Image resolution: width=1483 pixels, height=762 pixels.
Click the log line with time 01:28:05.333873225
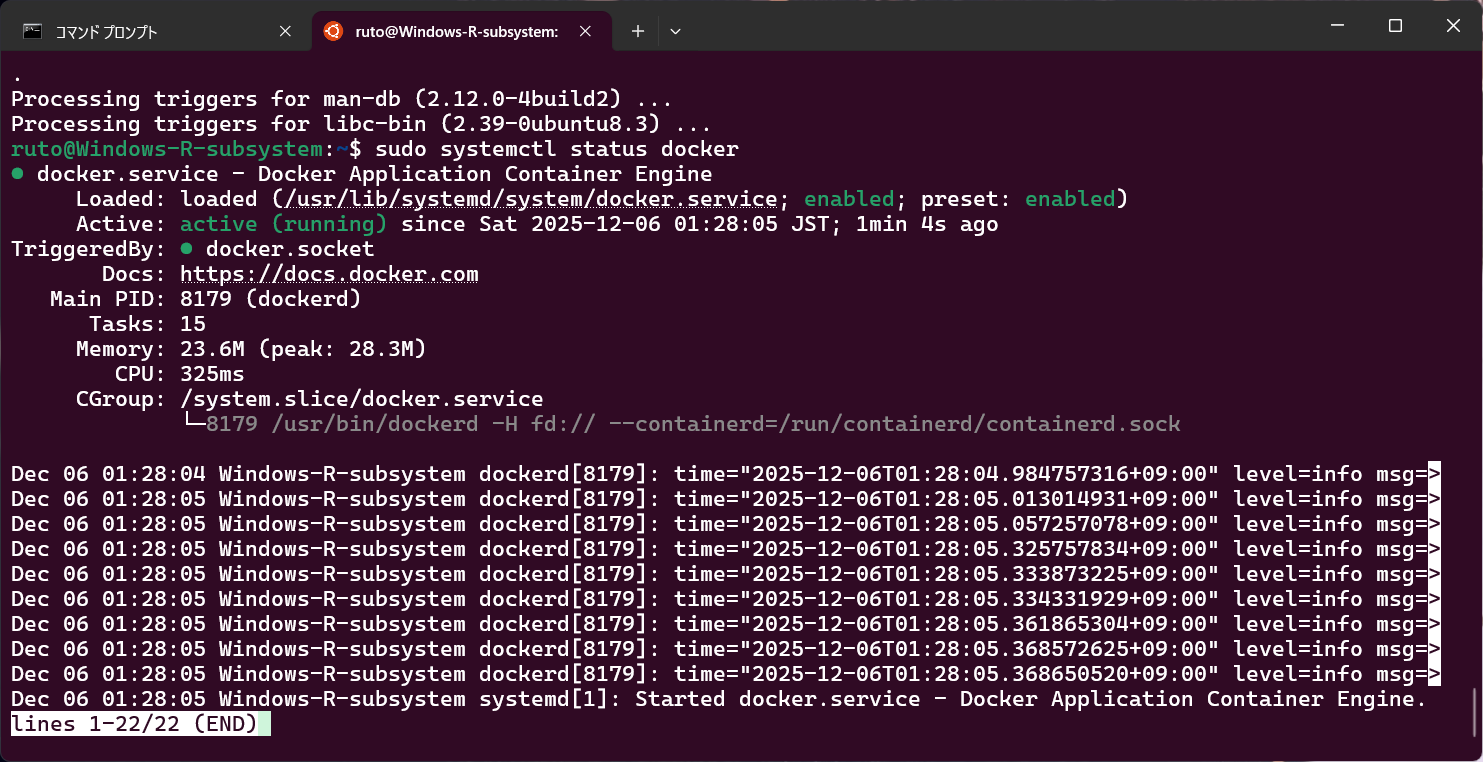click(725, 574)
